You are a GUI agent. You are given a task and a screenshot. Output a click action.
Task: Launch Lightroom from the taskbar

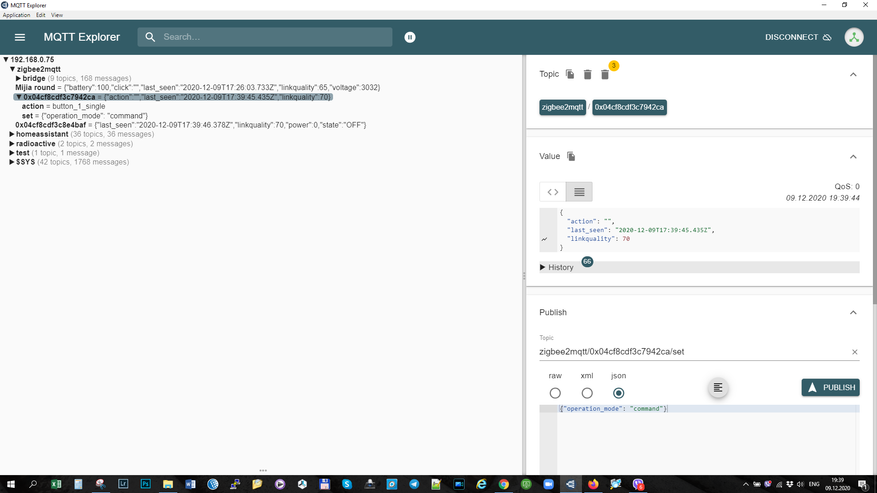pyautogui.click(x=123, y=484)
